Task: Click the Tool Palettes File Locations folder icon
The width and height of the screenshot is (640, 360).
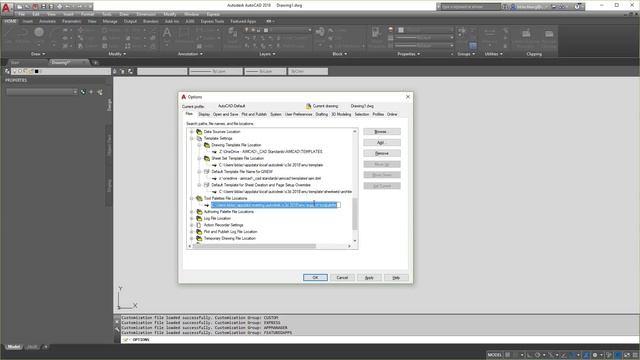Action: [199, 198]
